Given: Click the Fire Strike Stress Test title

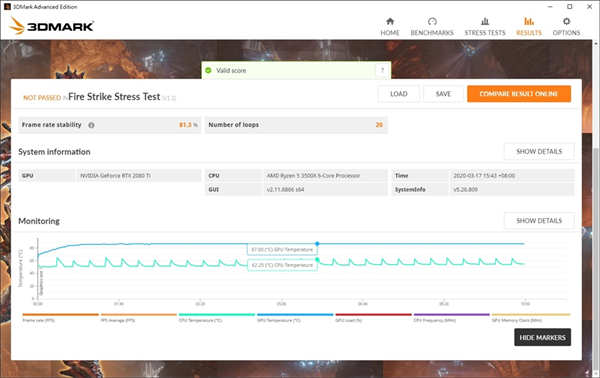Looking at the screenshot, I should [114, 97].
